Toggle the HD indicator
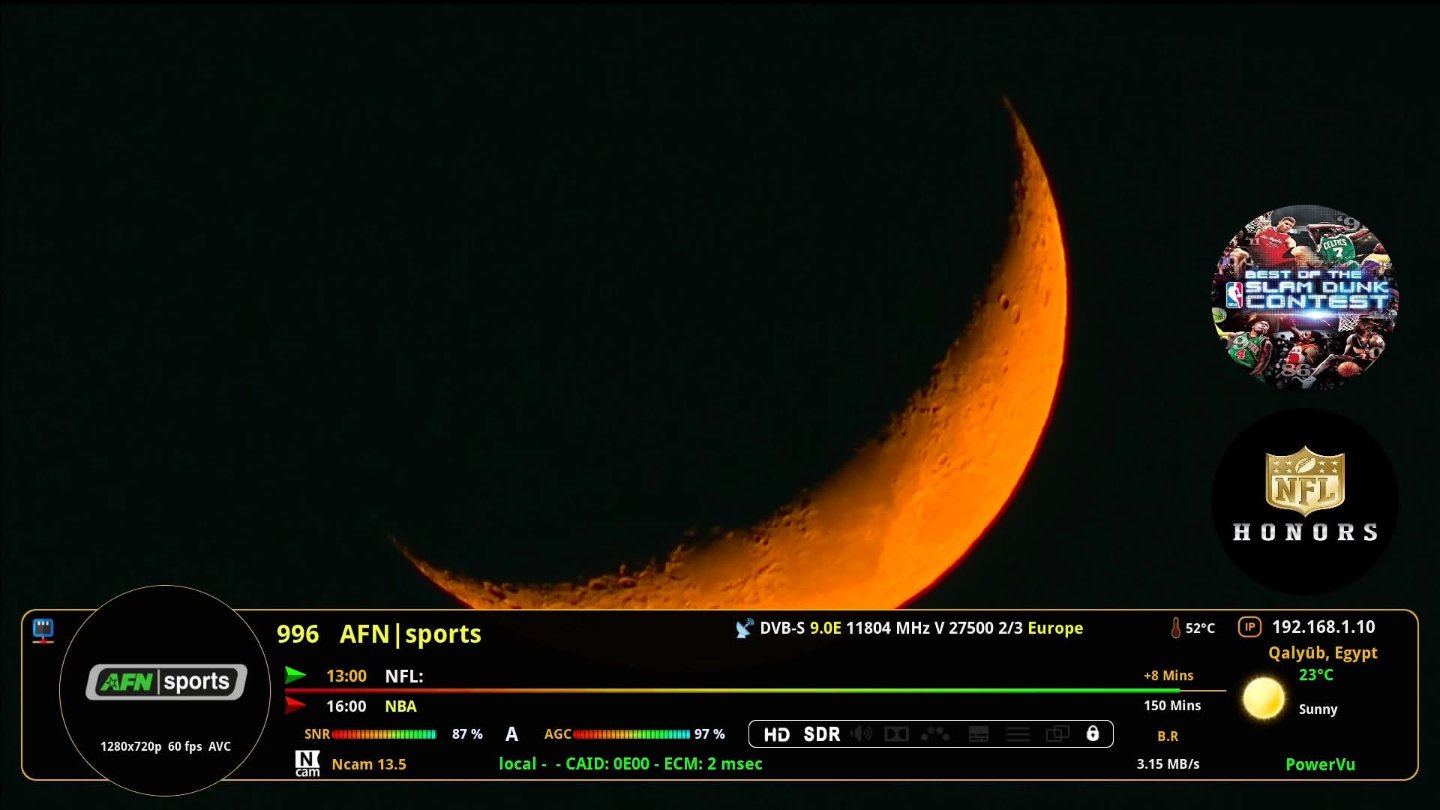Viewport: 1440px width, 810px height. pyautogui.click(x=776, y=734)
